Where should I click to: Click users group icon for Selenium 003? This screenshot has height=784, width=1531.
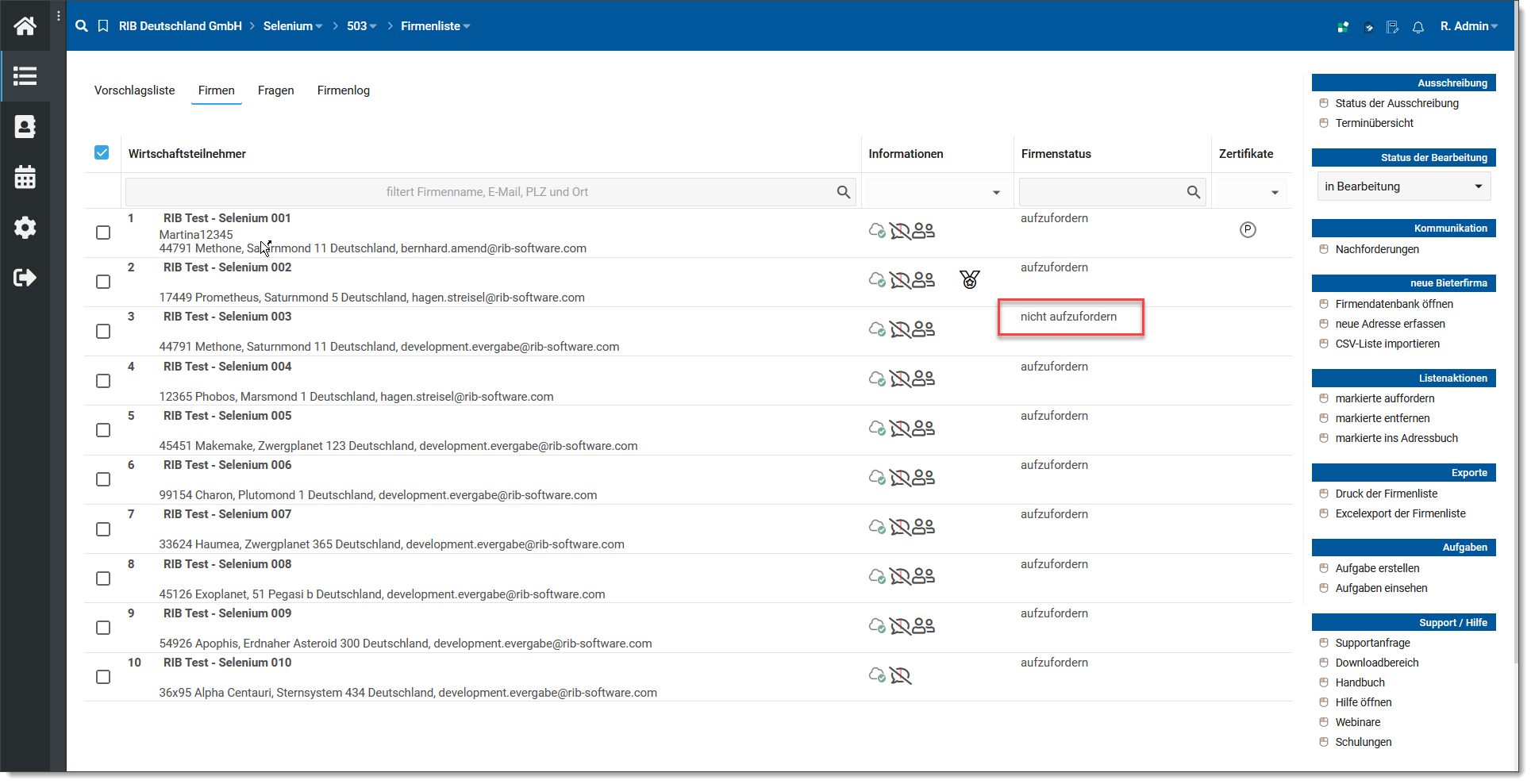coord(924,329)
